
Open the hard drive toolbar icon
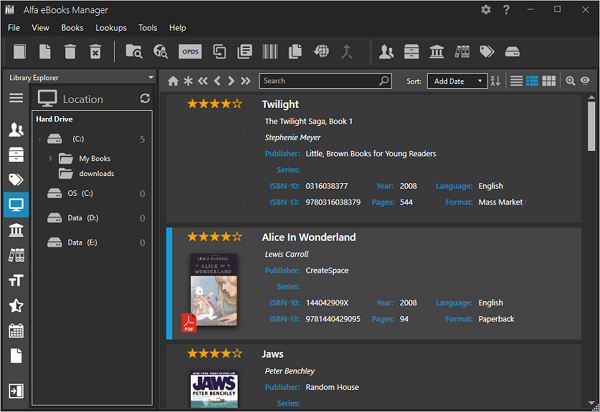pyautogui.click(x=512, y=51)
